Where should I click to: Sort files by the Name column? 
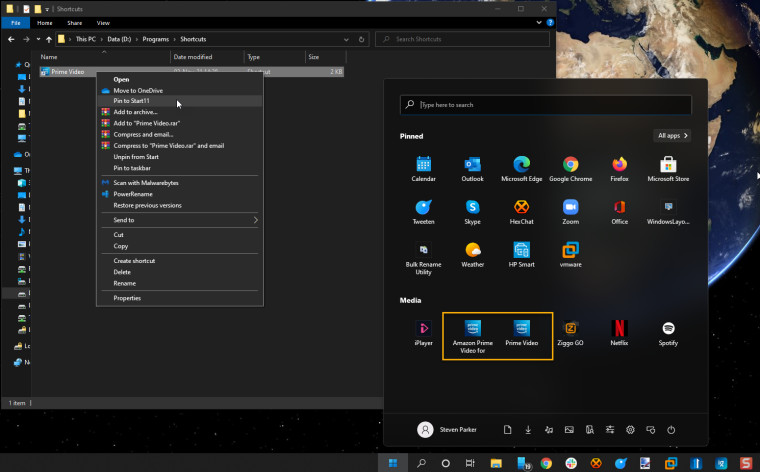tap(104, 57)
